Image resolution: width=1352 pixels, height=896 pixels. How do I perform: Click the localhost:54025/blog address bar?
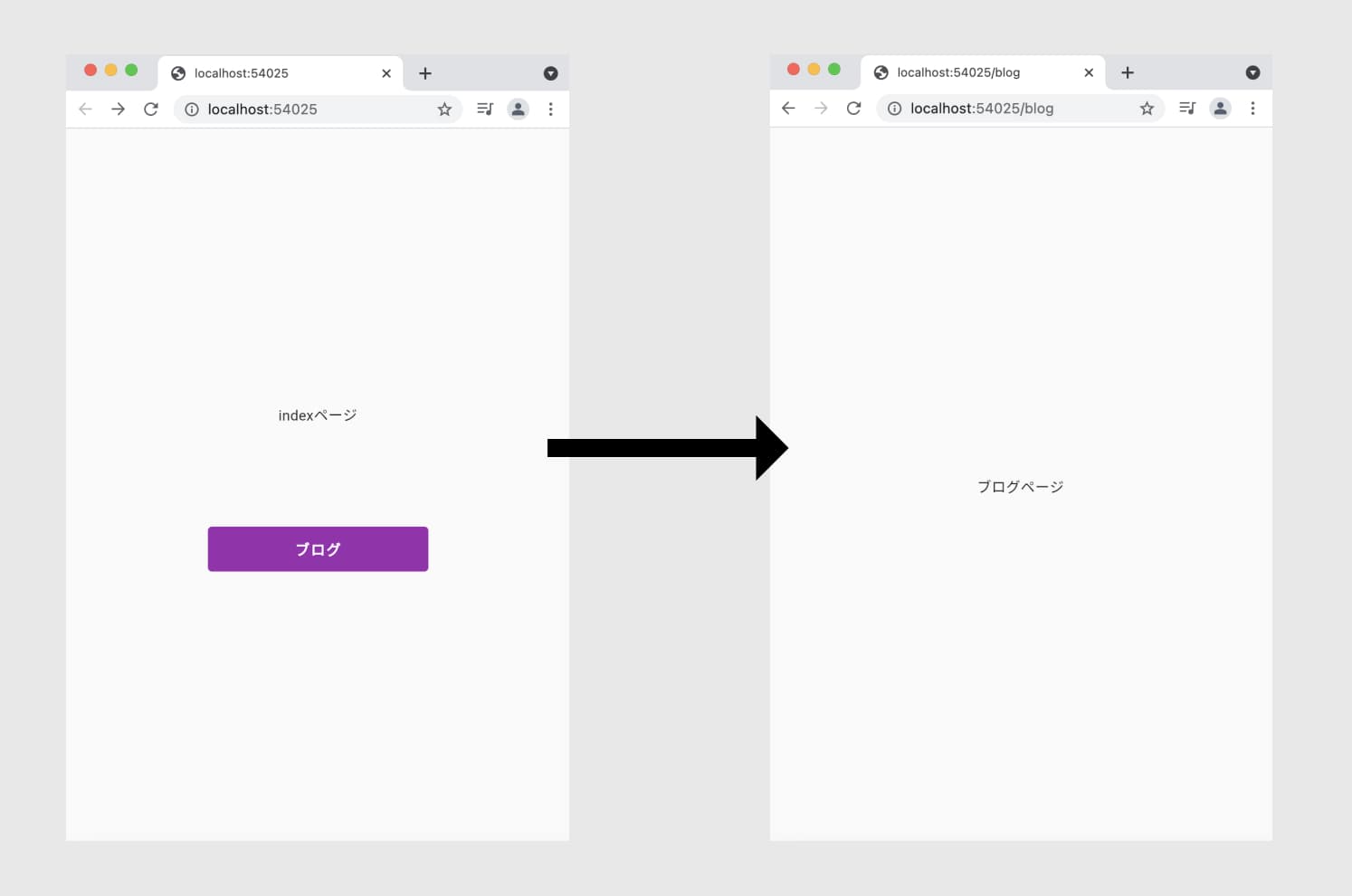pos(1020,108)
